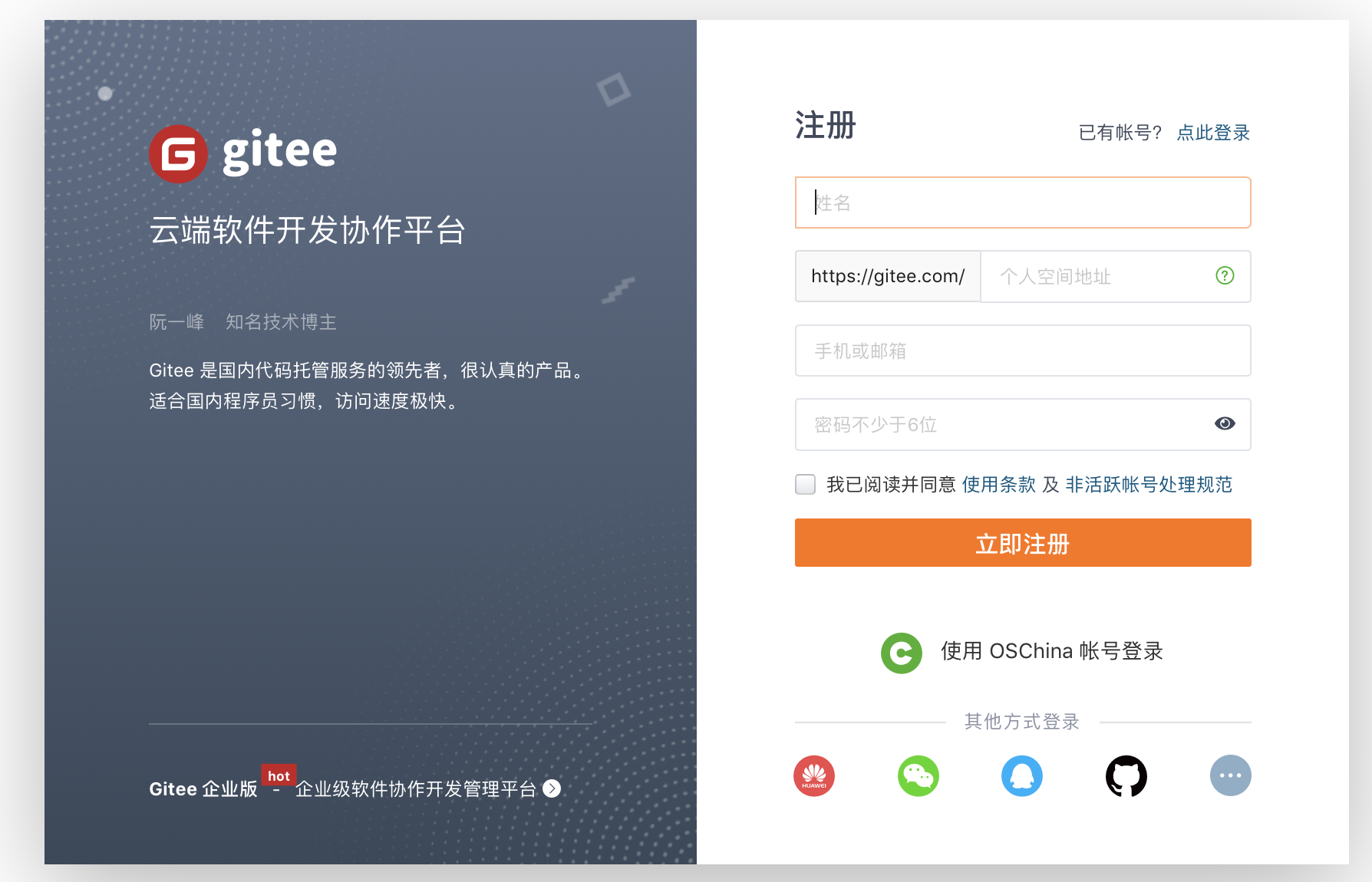Screen dimensions: 1372x882
Task: Click the arrow icon after 企业级软件协作开发管理平台
Action: pos(552,788)
